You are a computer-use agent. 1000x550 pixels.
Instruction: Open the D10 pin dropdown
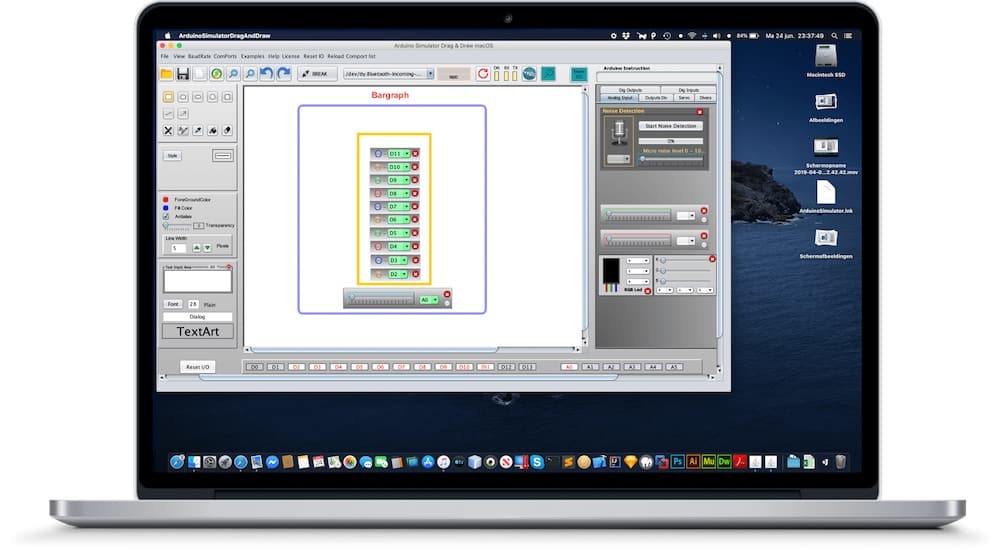[399, 167]
